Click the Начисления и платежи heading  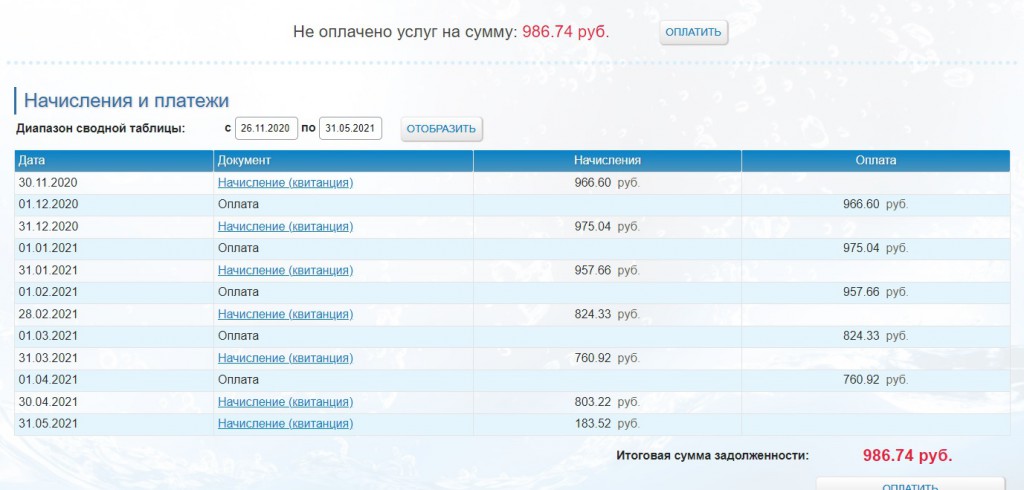(127, 100)
